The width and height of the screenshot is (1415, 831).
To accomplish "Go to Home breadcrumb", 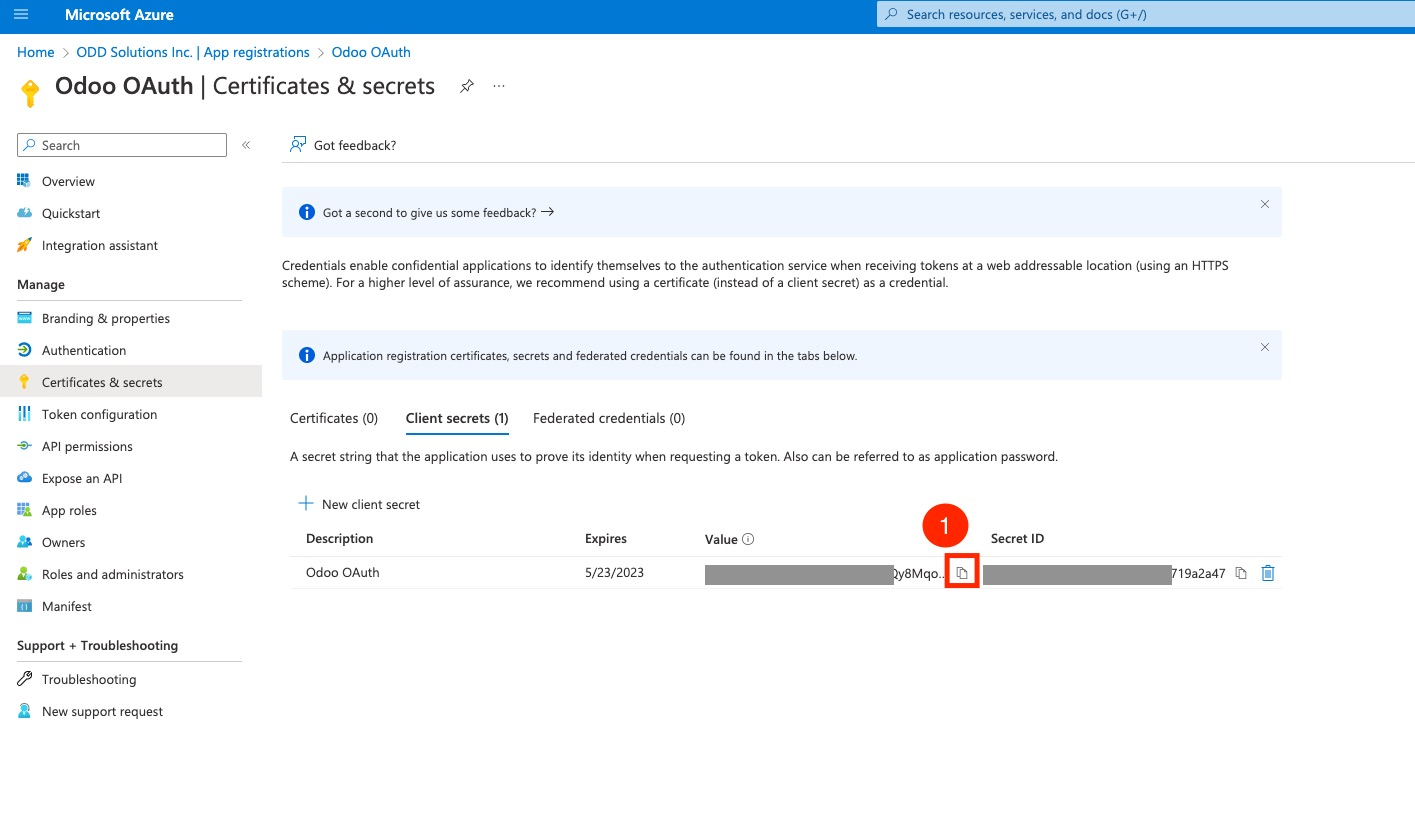I will coord(36,52).
